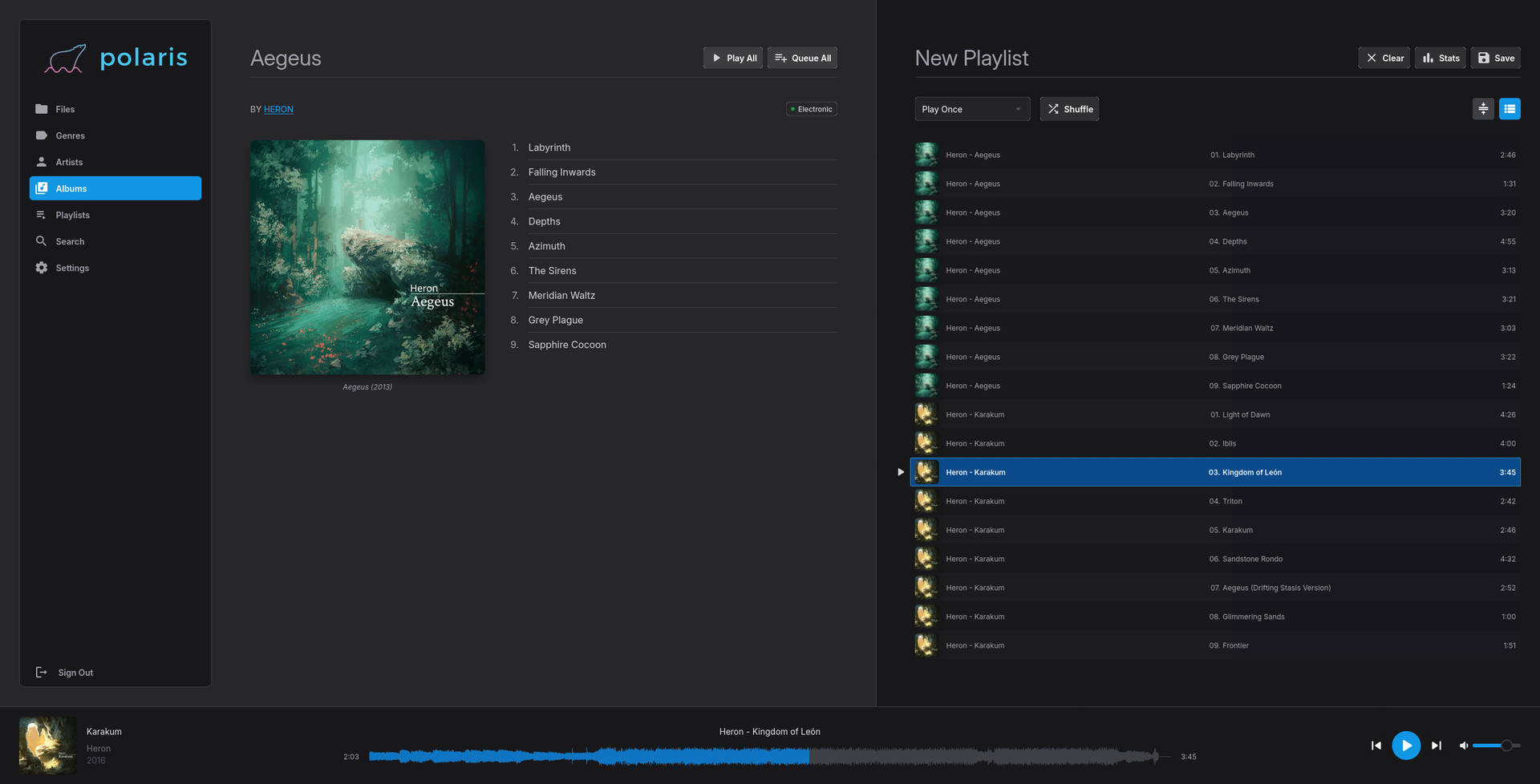The width and height of the screenshot is (1540, 784).
Task: Select Albums in the sidebar
Action: point(115,188)
